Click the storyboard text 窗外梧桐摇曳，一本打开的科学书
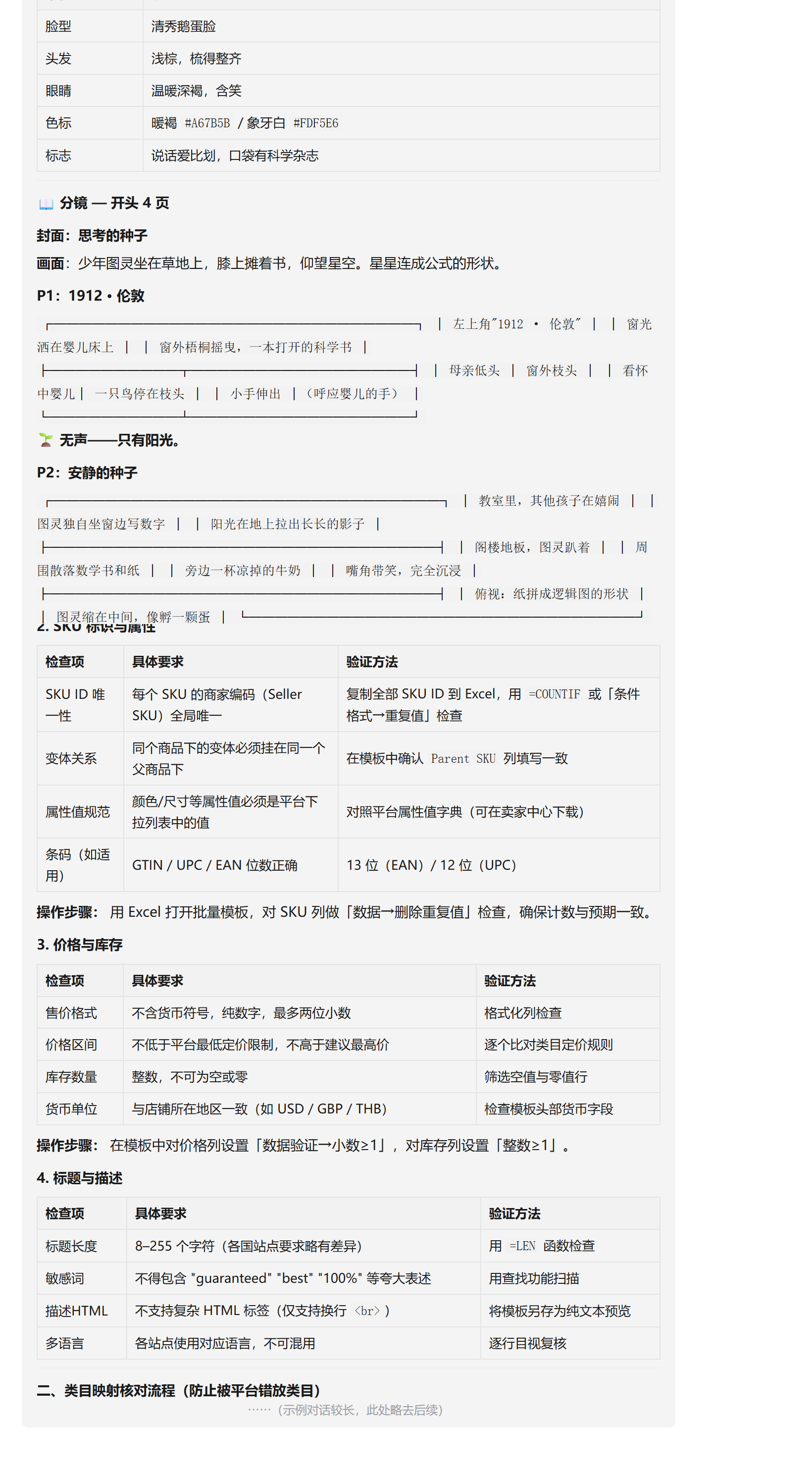This screenshot has width=812, height=1475. (255, 348)
